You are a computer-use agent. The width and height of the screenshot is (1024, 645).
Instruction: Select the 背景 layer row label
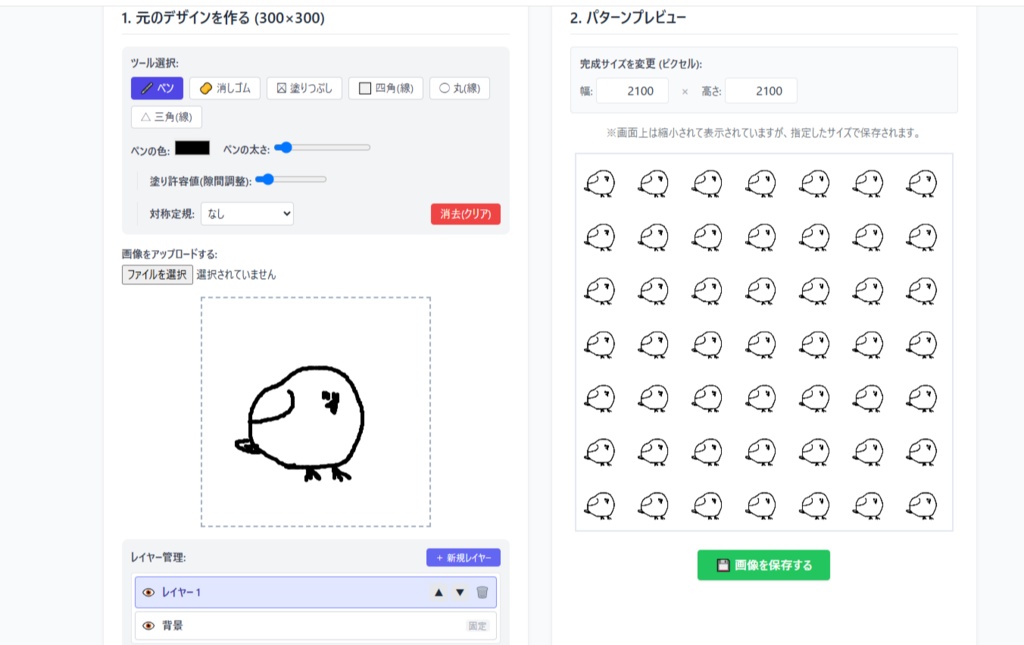tap(172, 625)
